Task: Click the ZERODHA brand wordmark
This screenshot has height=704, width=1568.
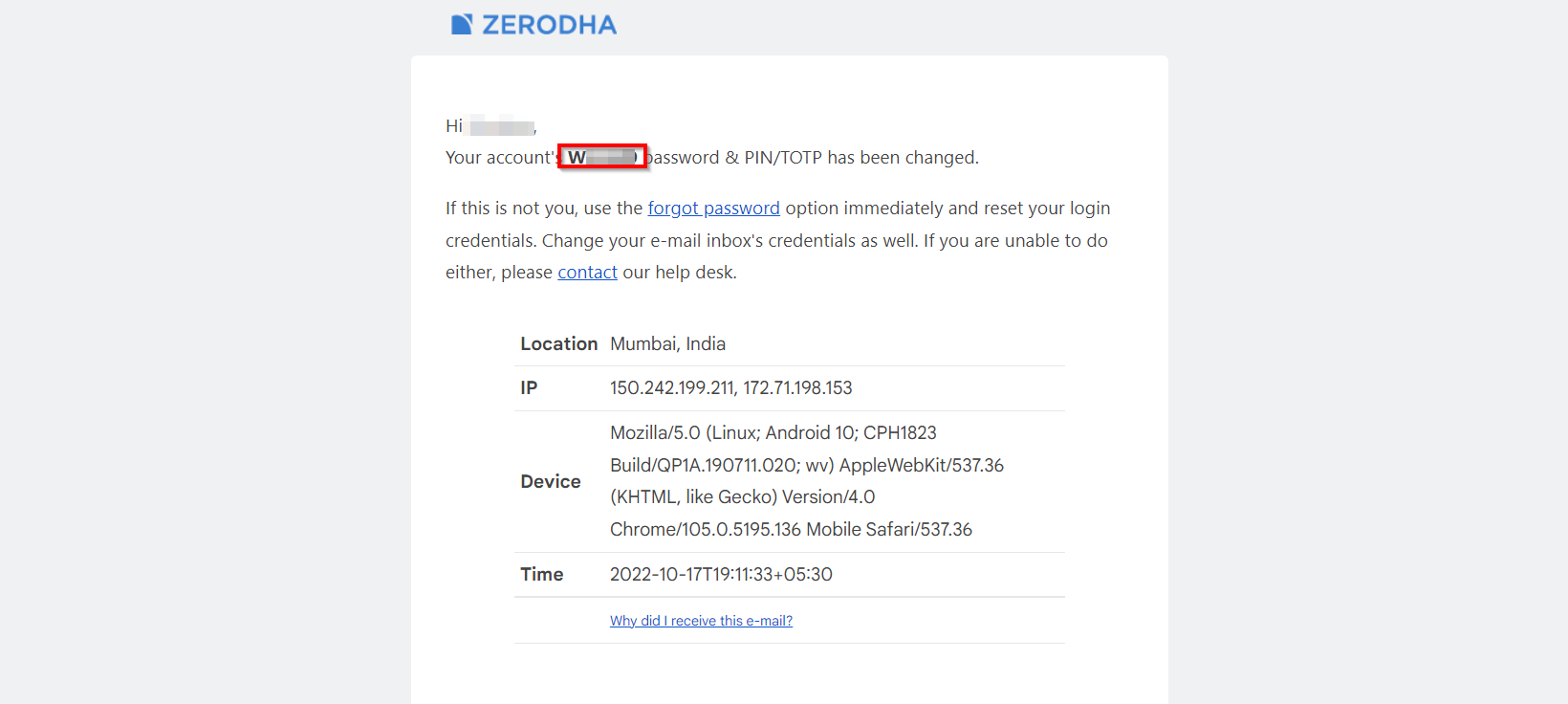Action: [550, 25]
